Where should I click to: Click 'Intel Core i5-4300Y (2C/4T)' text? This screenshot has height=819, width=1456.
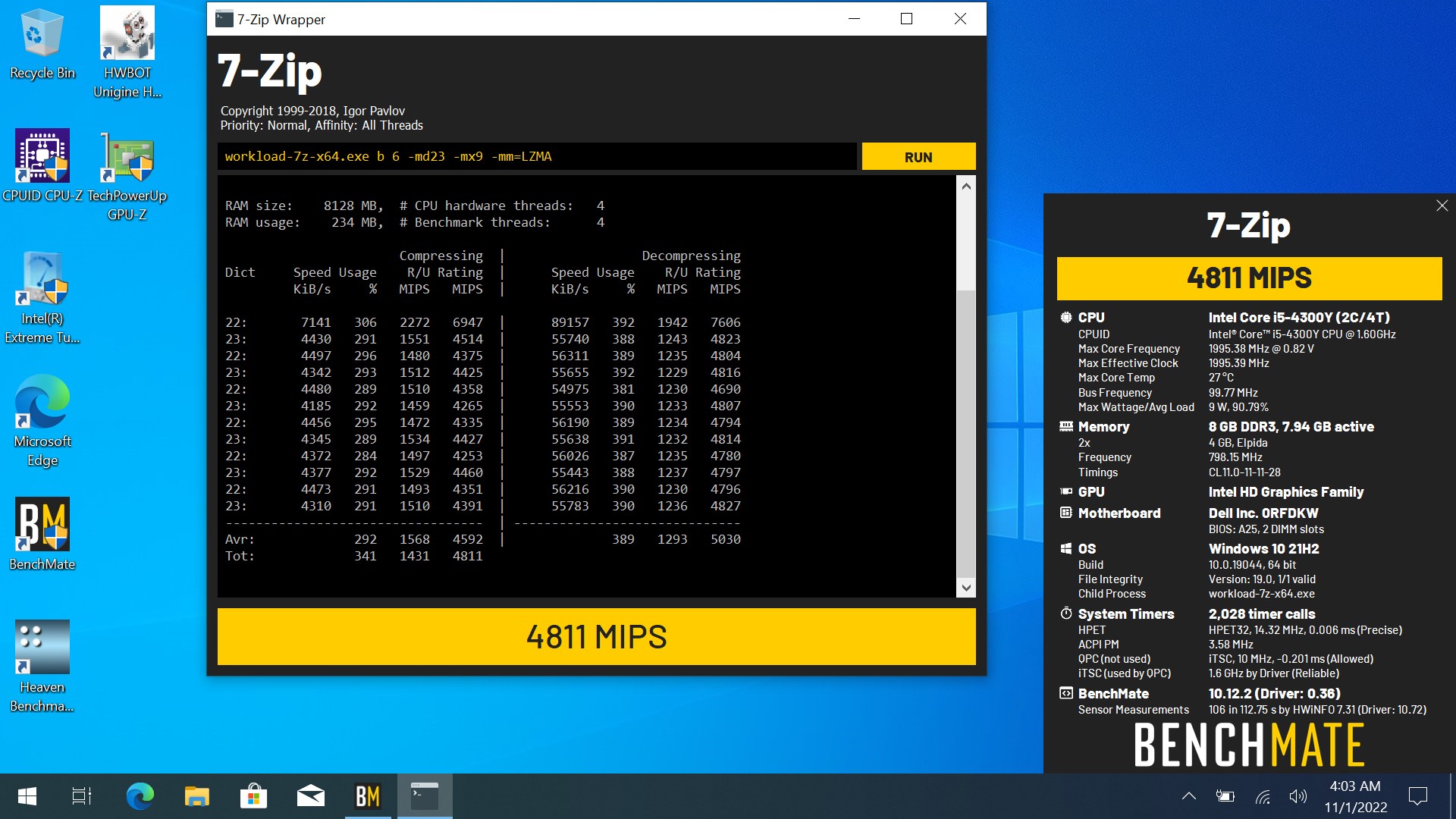point(1299,317)
